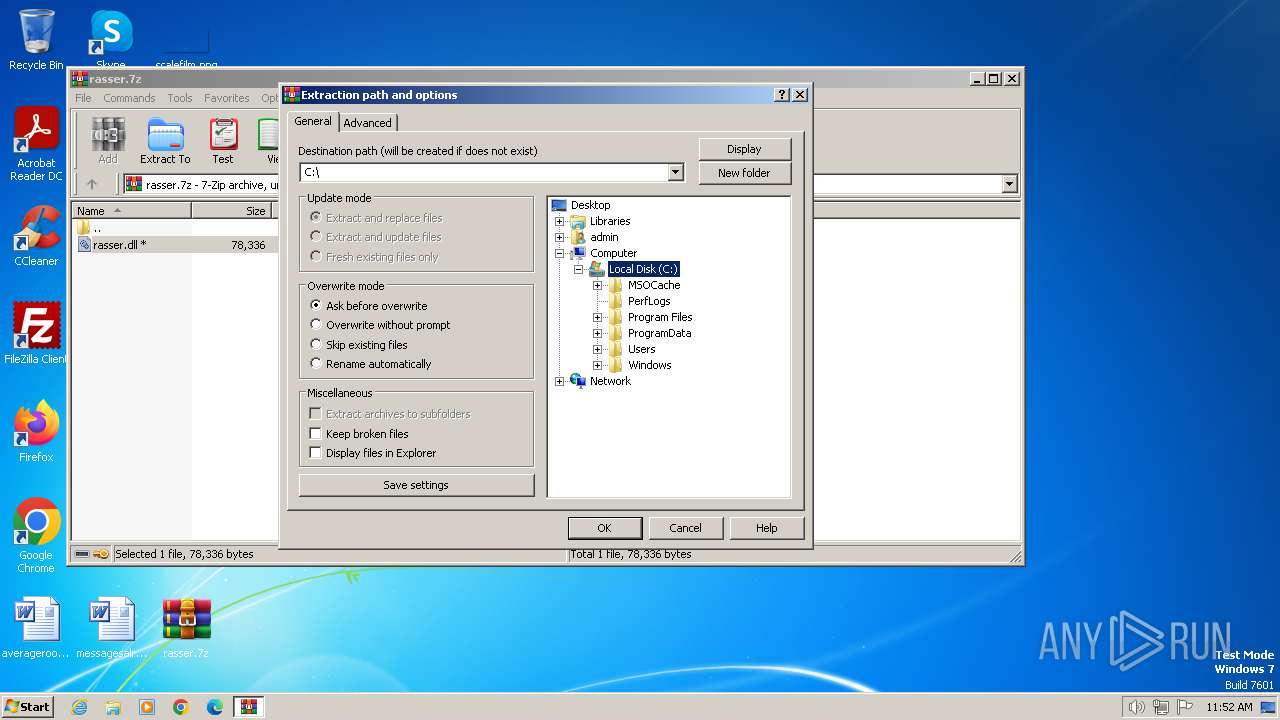Expand the Program Files folder node
1280x720 pixels.
[x=598, y=317]
